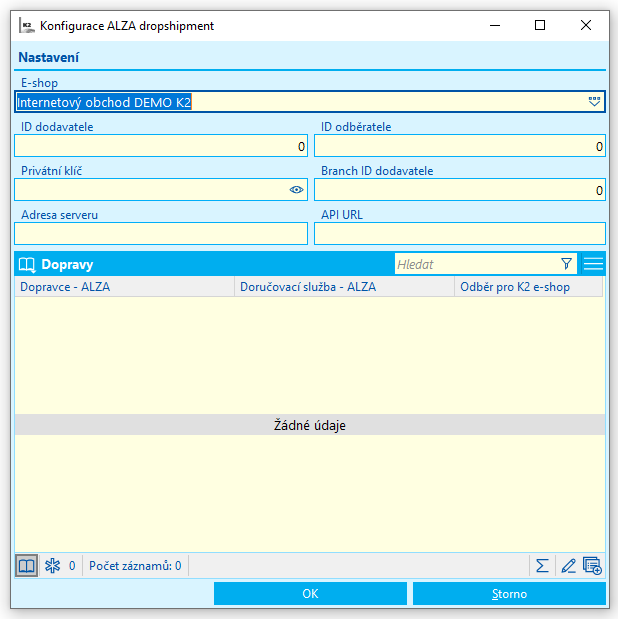Image resolution: width=618 pixels, height=619 pixels.
Task: Click the Nastavení section heading
Action: tap(49, 58)
